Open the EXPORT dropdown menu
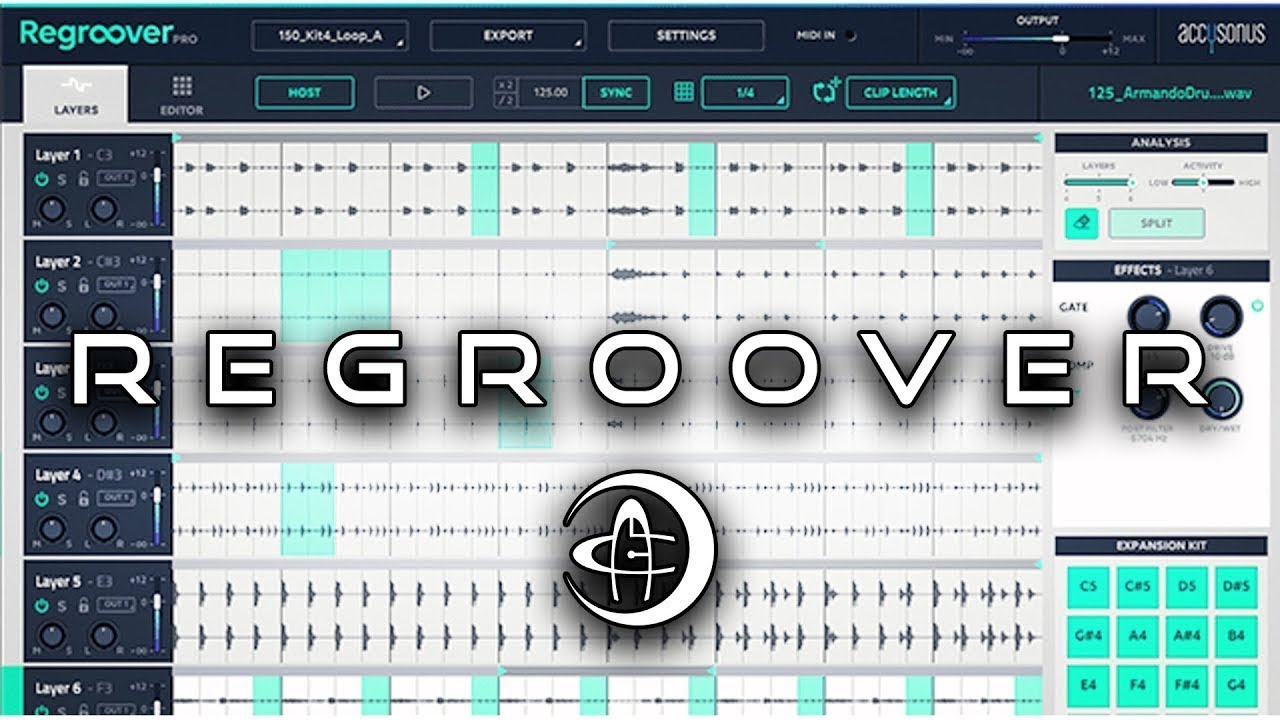Viewport: 1280px width, 720px height. (508, 35)
